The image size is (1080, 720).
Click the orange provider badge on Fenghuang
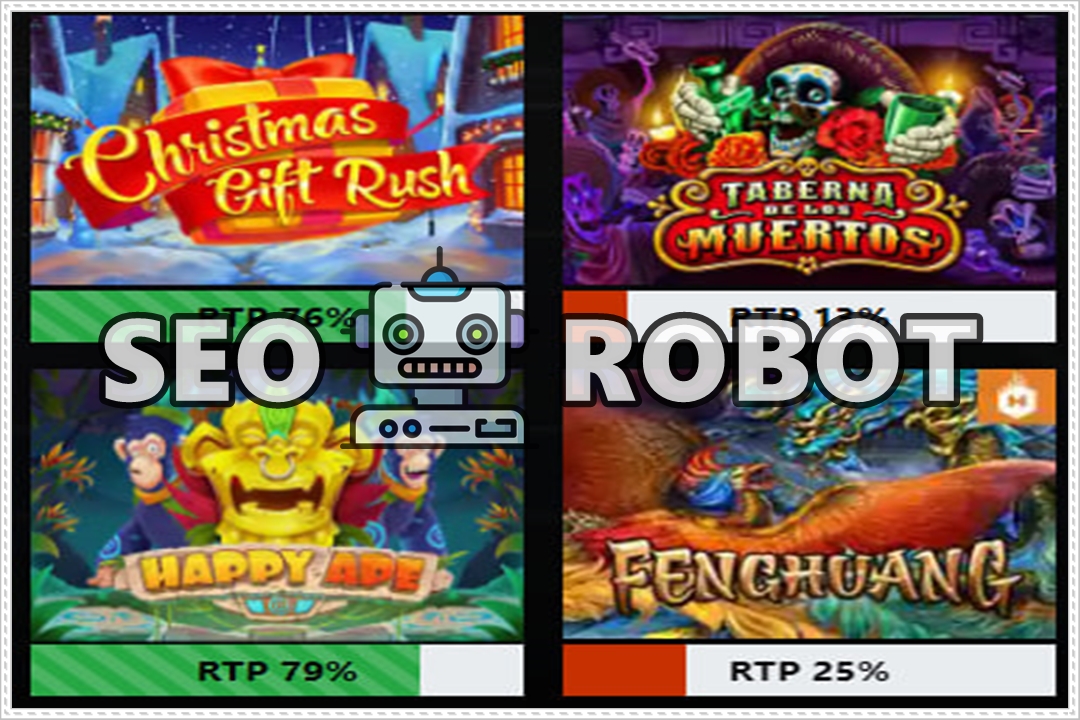point(1016,398)
